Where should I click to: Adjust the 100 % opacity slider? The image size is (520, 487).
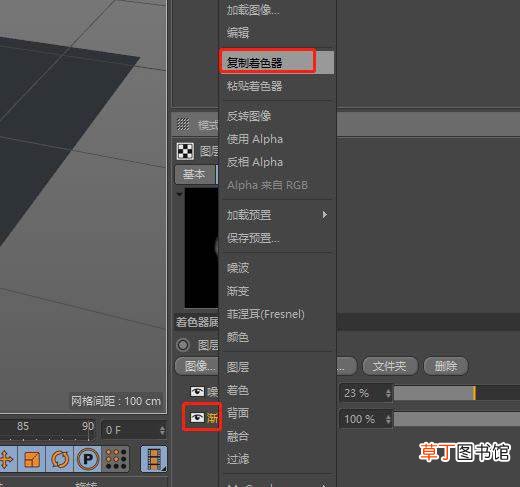click(x=457, y=419)
